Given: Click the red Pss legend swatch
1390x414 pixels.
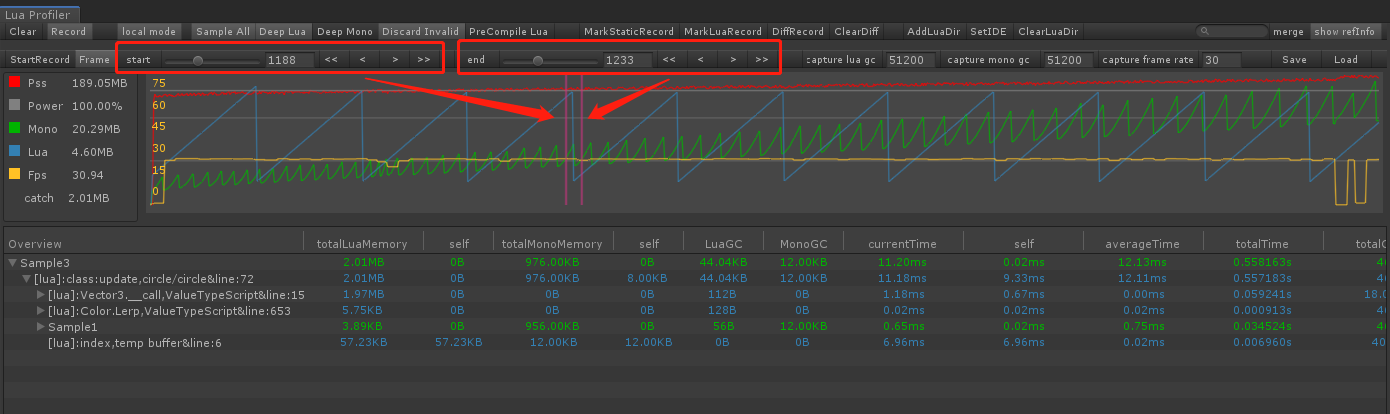Looking at the screenshot, I should coord(14,83).
